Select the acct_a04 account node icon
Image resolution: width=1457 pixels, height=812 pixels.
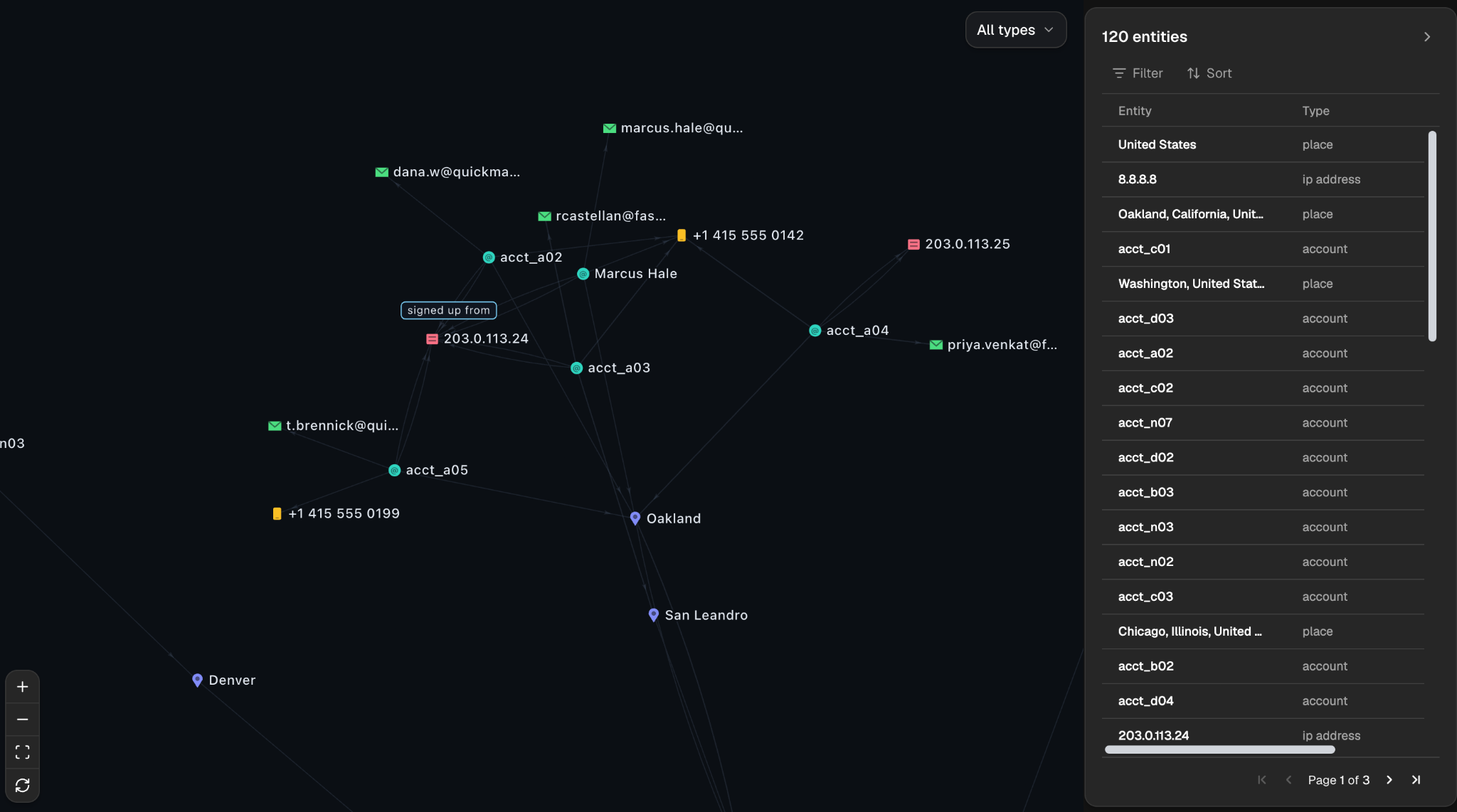(815, 331)
